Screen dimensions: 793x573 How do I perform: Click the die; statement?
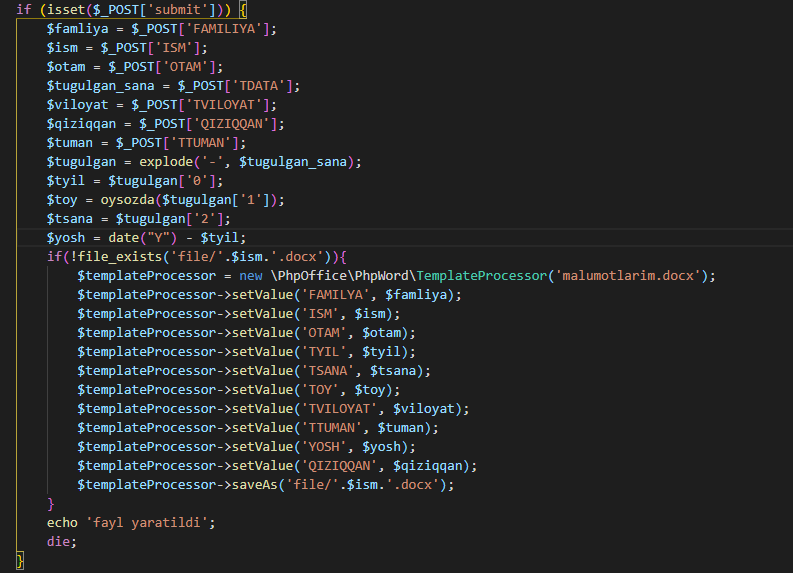tap(62, 542)
